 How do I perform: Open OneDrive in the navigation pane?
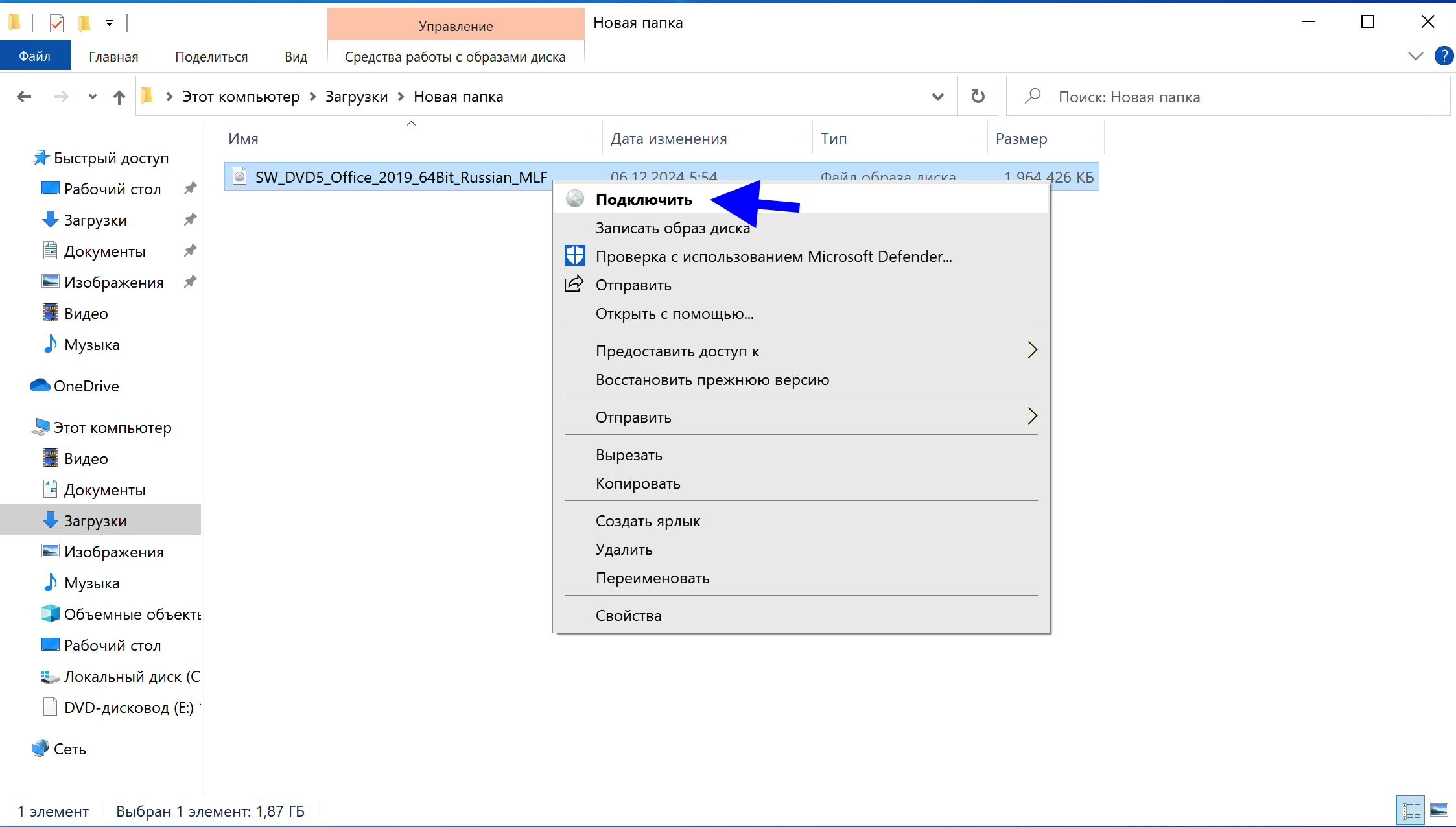click(86, 386)
